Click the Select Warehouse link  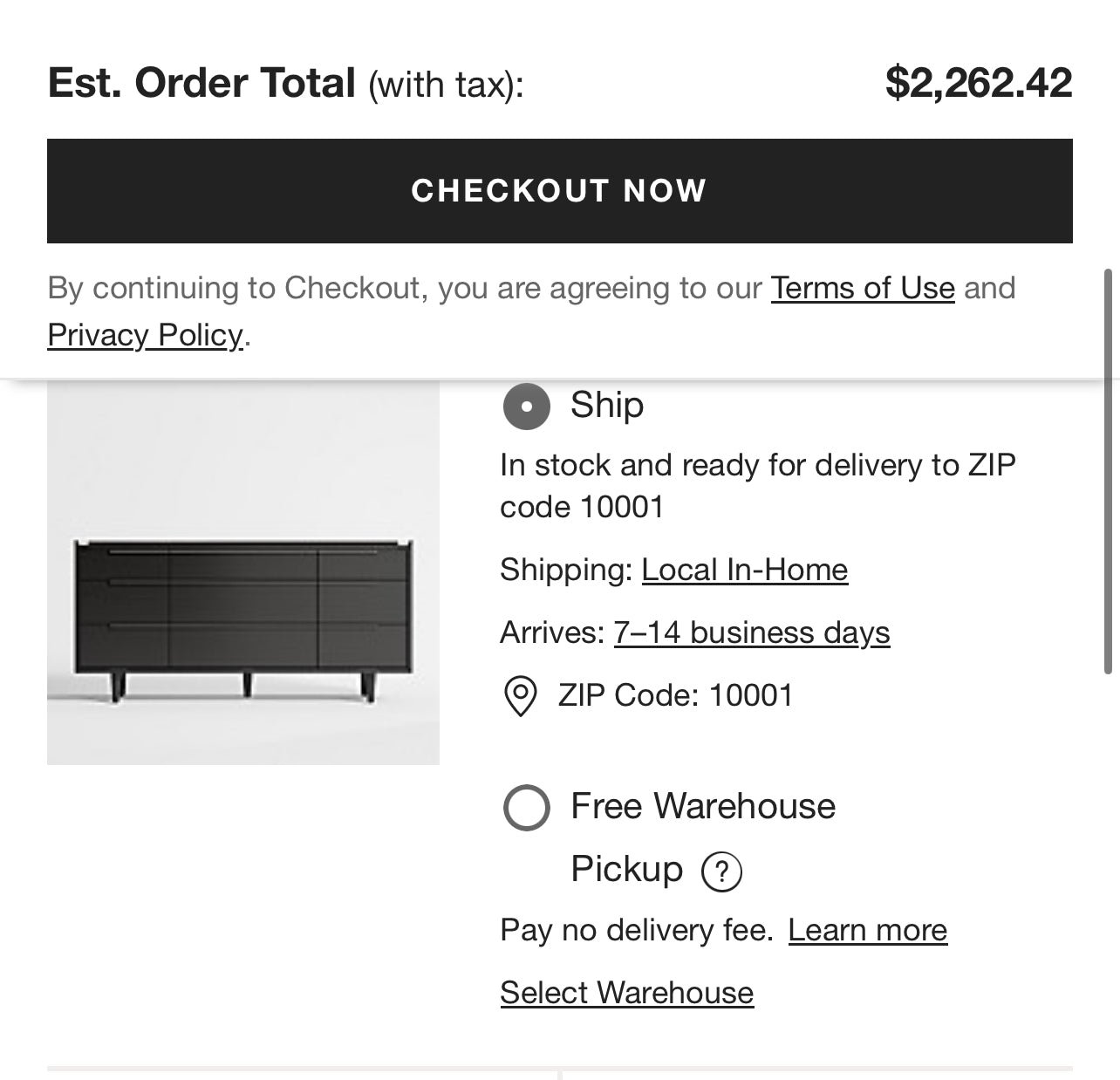(626, 993)
